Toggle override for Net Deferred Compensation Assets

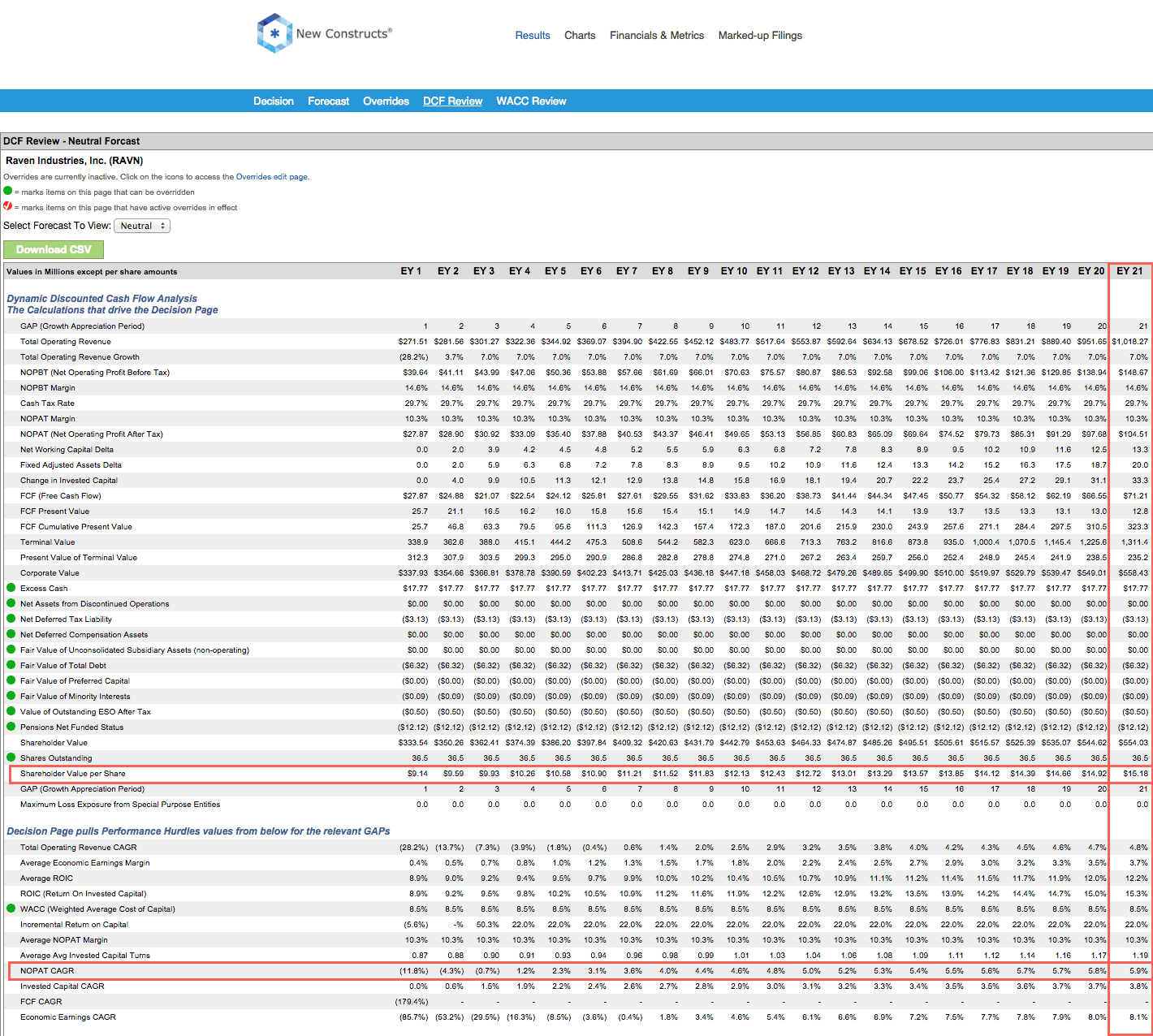pyautogui.click(x=11, y=634)
